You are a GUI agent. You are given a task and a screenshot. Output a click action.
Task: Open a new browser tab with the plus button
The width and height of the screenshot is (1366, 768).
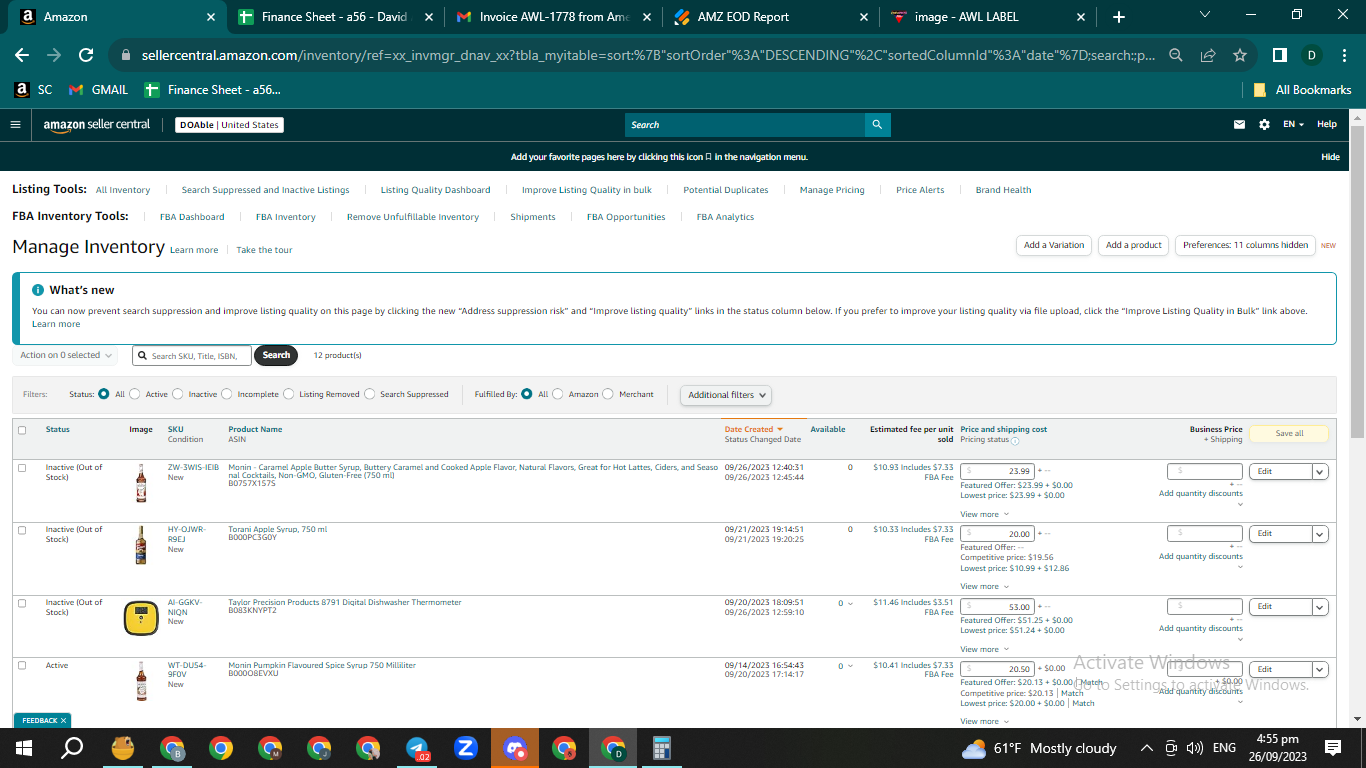coord(1118,17)
